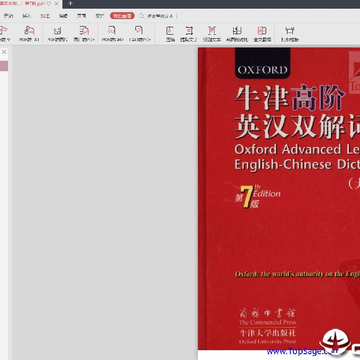Click the PDF to picture conversion icon
This screenshot has height=360, width=360.
(x=58, y=31)
